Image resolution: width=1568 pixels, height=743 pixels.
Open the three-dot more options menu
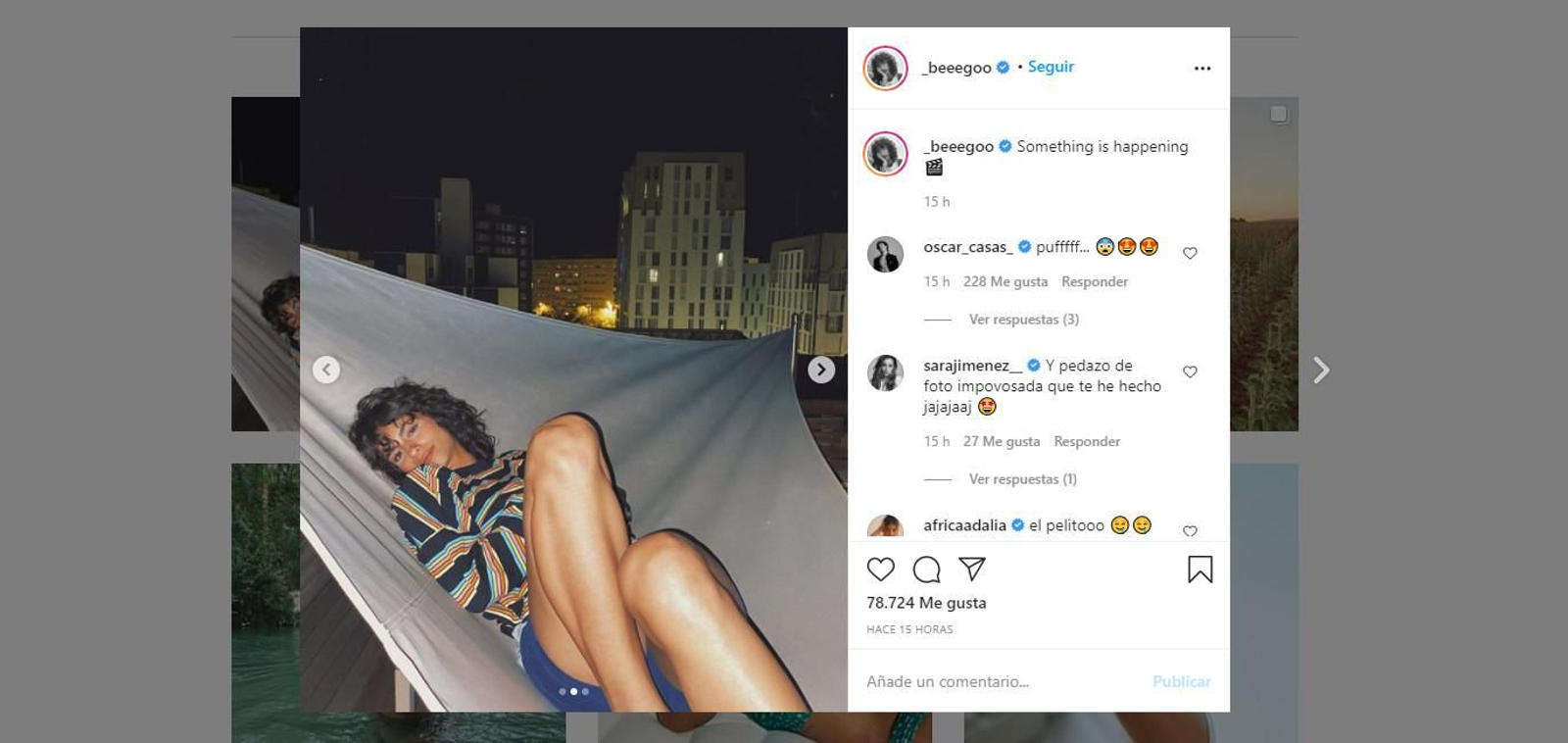coord(1202,69)
